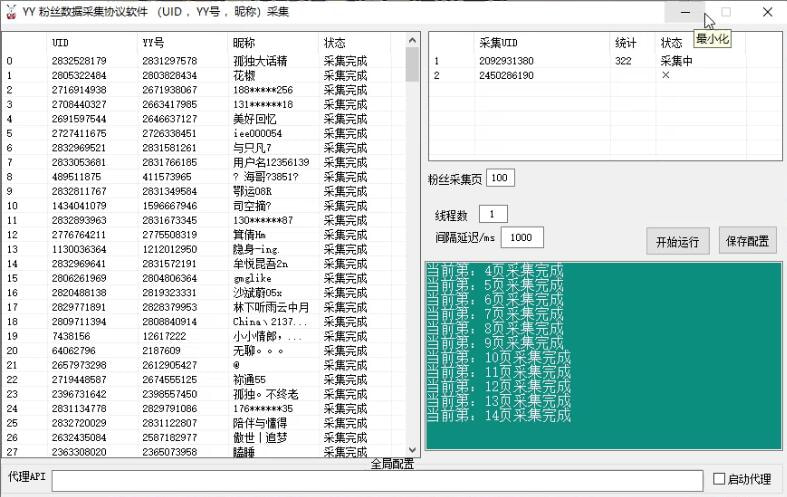This screenshot has height=497, width=787.
Task: Click nickname 傲世丨追梦
Action: point(260,438)
